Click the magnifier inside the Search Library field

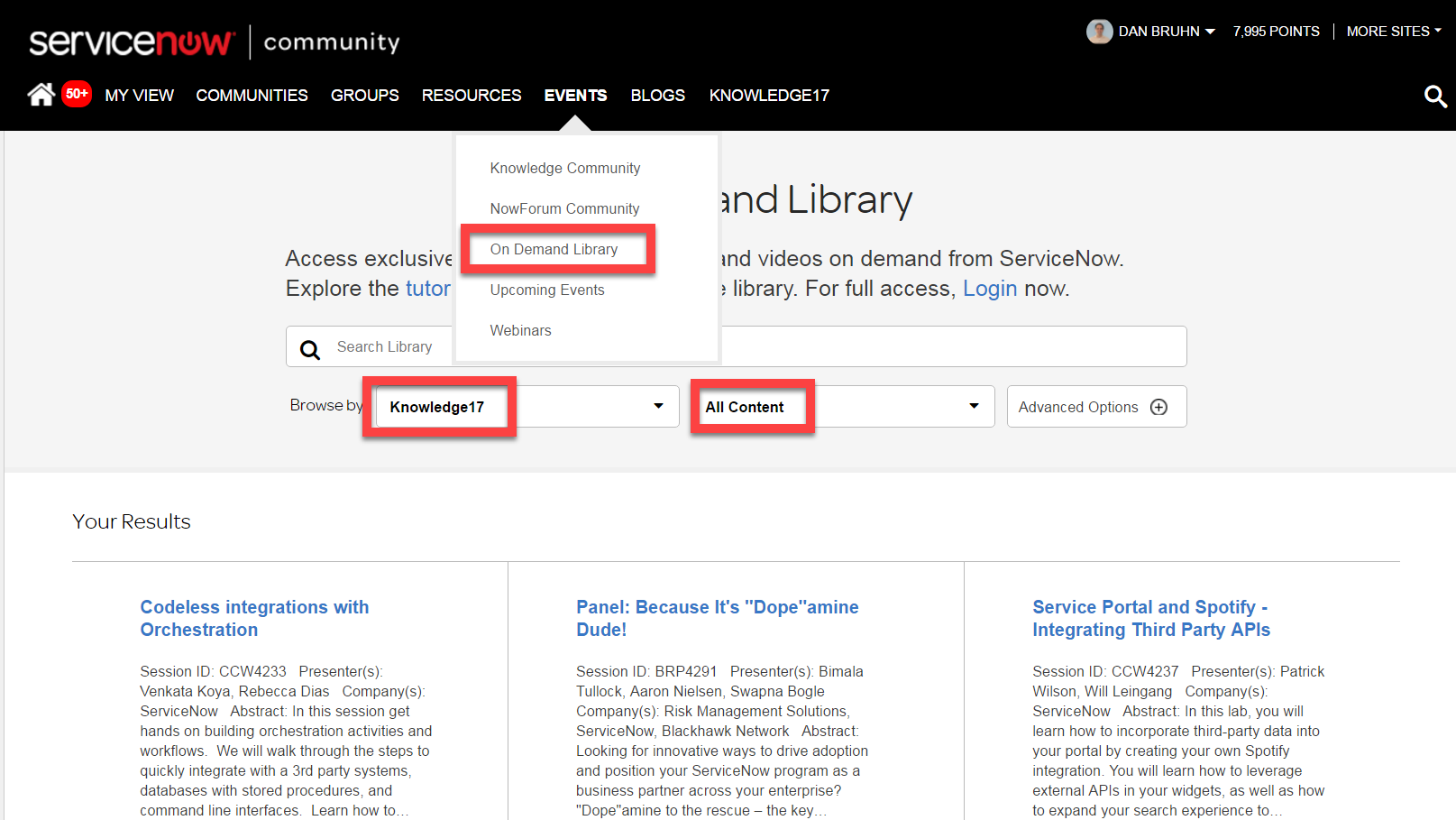(x=310, y=349)
